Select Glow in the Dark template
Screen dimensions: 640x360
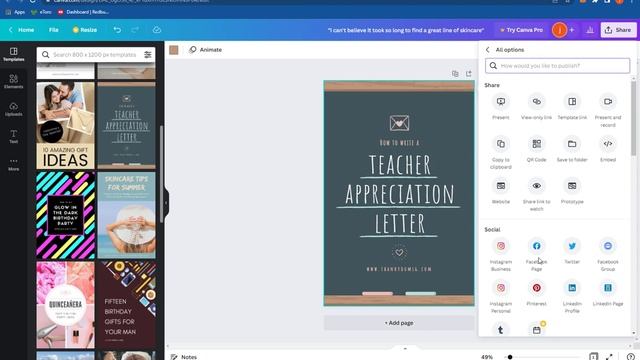(x=65, y=216)
